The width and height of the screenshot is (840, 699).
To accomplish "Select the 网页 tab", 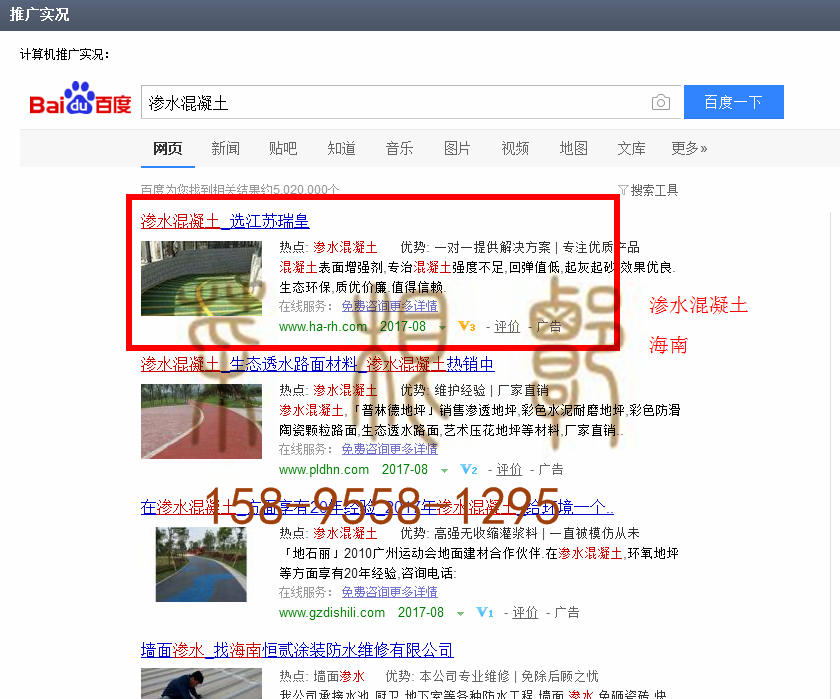I will [x=168, y=148].
